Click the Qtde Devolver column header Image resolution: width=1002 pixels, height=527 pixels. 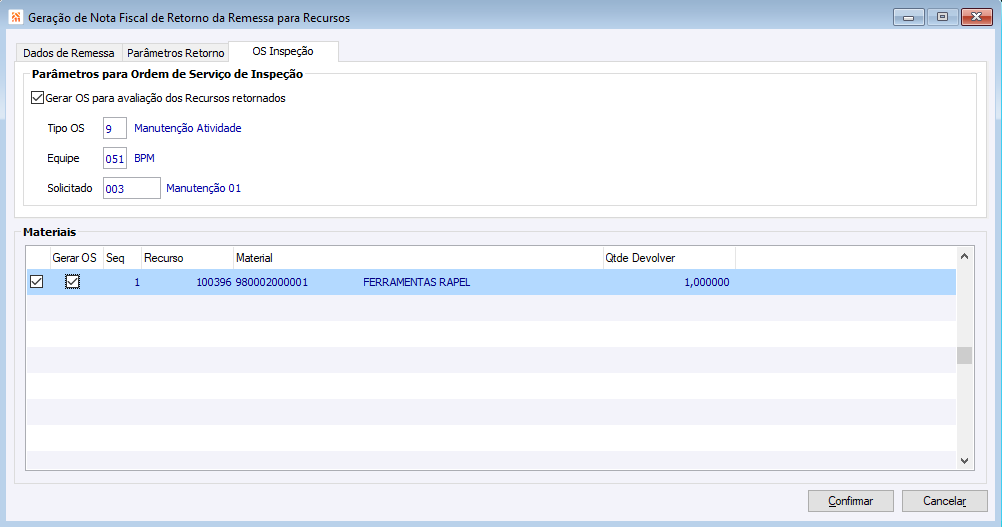[x=669, y=257]
